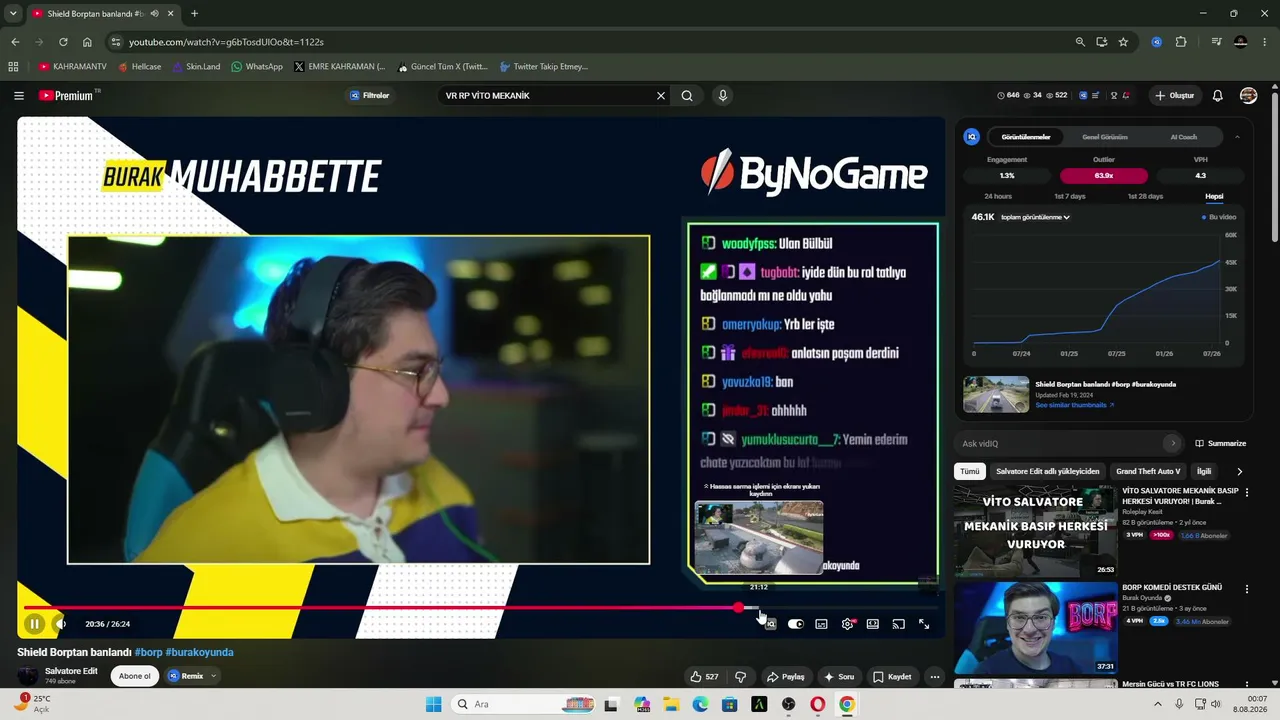
Task: Open the Hellcase bookmark
Action: pyautogui.click(x=139, y=67)
